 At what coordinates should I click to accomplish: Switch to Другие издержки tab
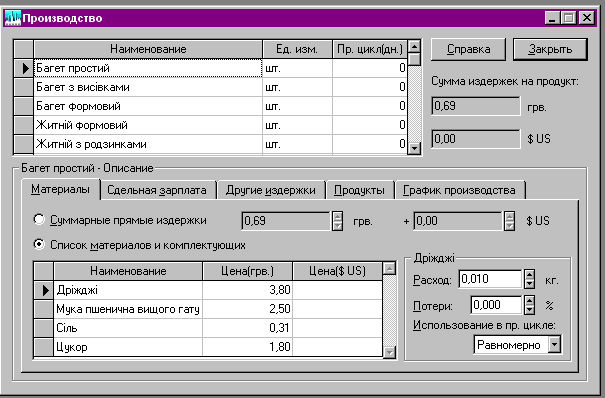click(270, 190)
